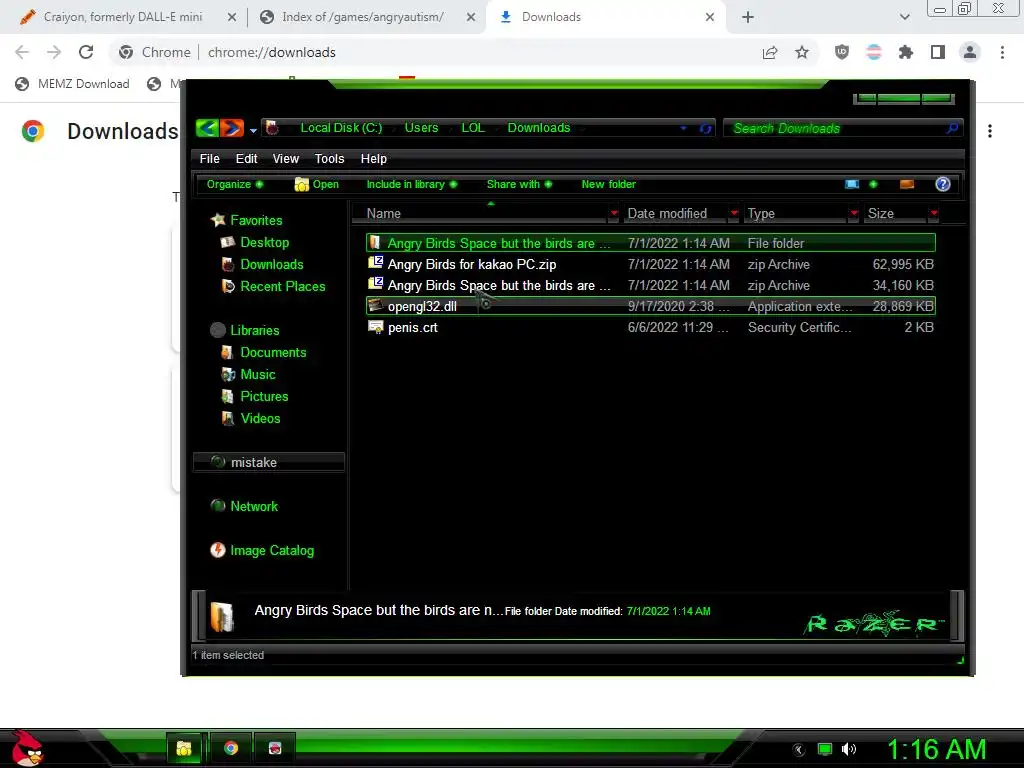Viewport: 1024px width, 768px height.
Task: Select the opengl32.dll file
Action: tap(650, 306)
